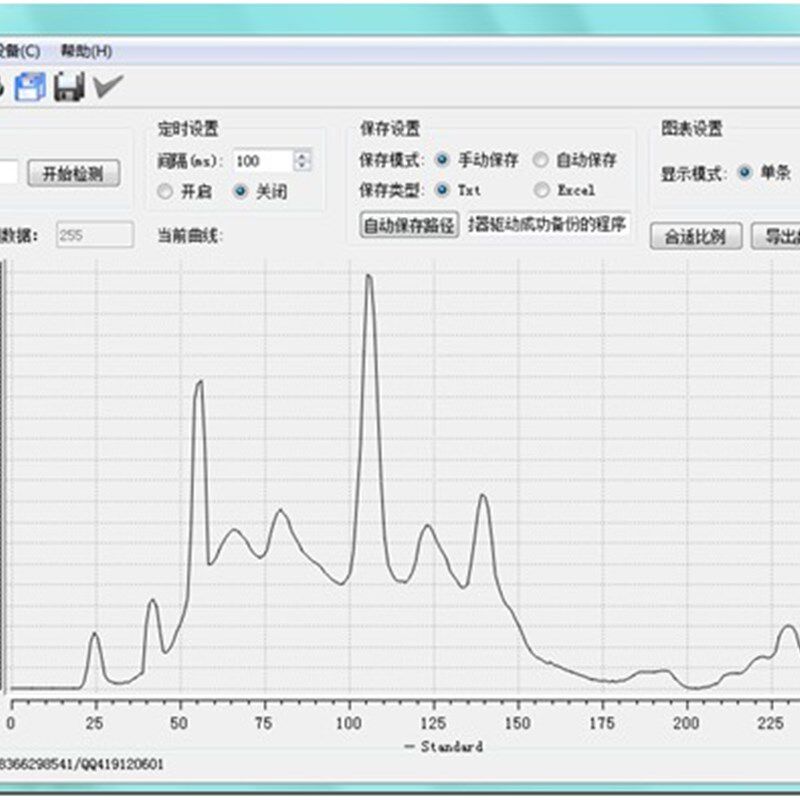
Task: Click the 间隔(ms) value field showing 100
Action: [264, 161]
